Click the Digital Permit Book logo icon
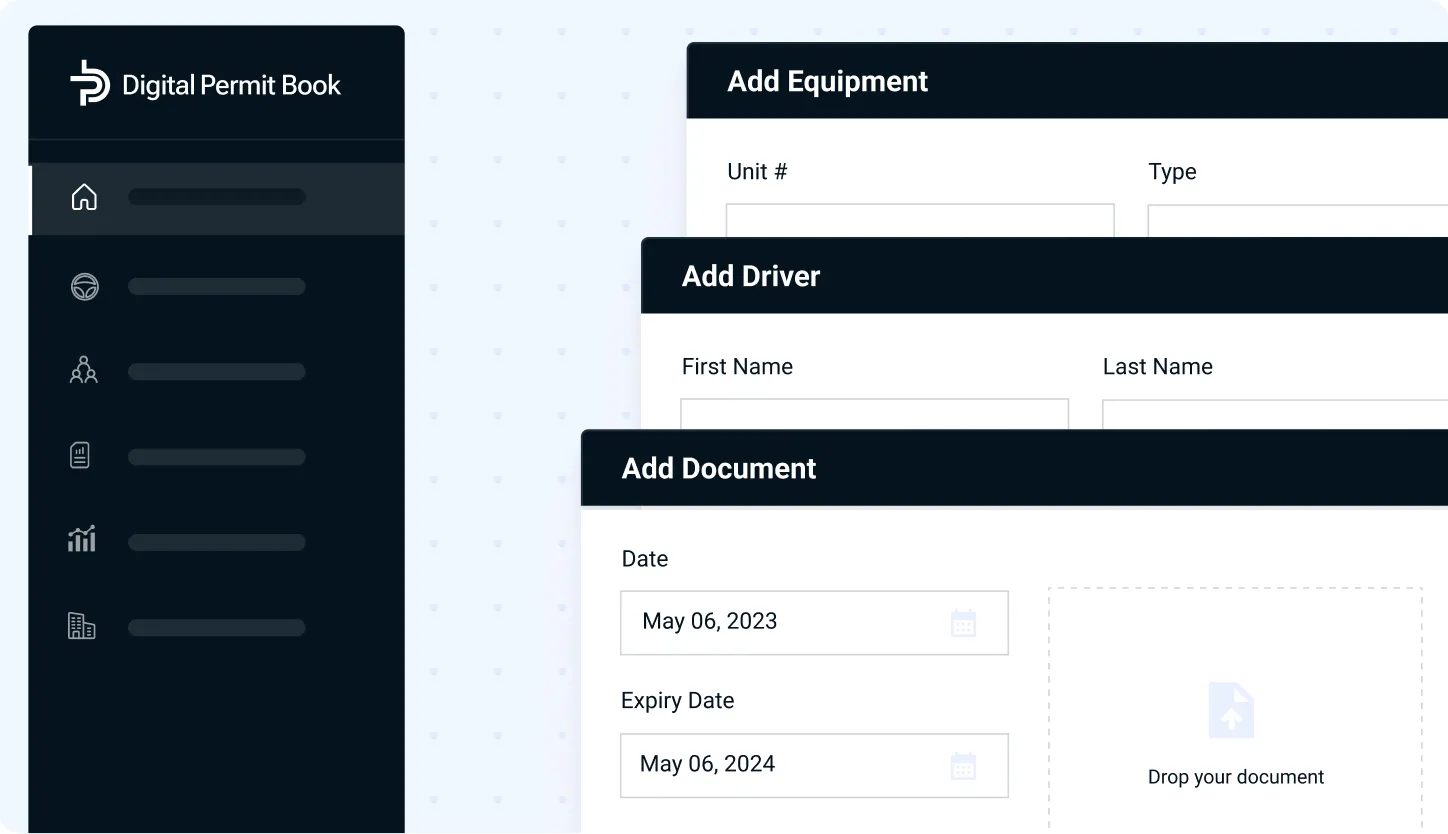 click(90, 83)
